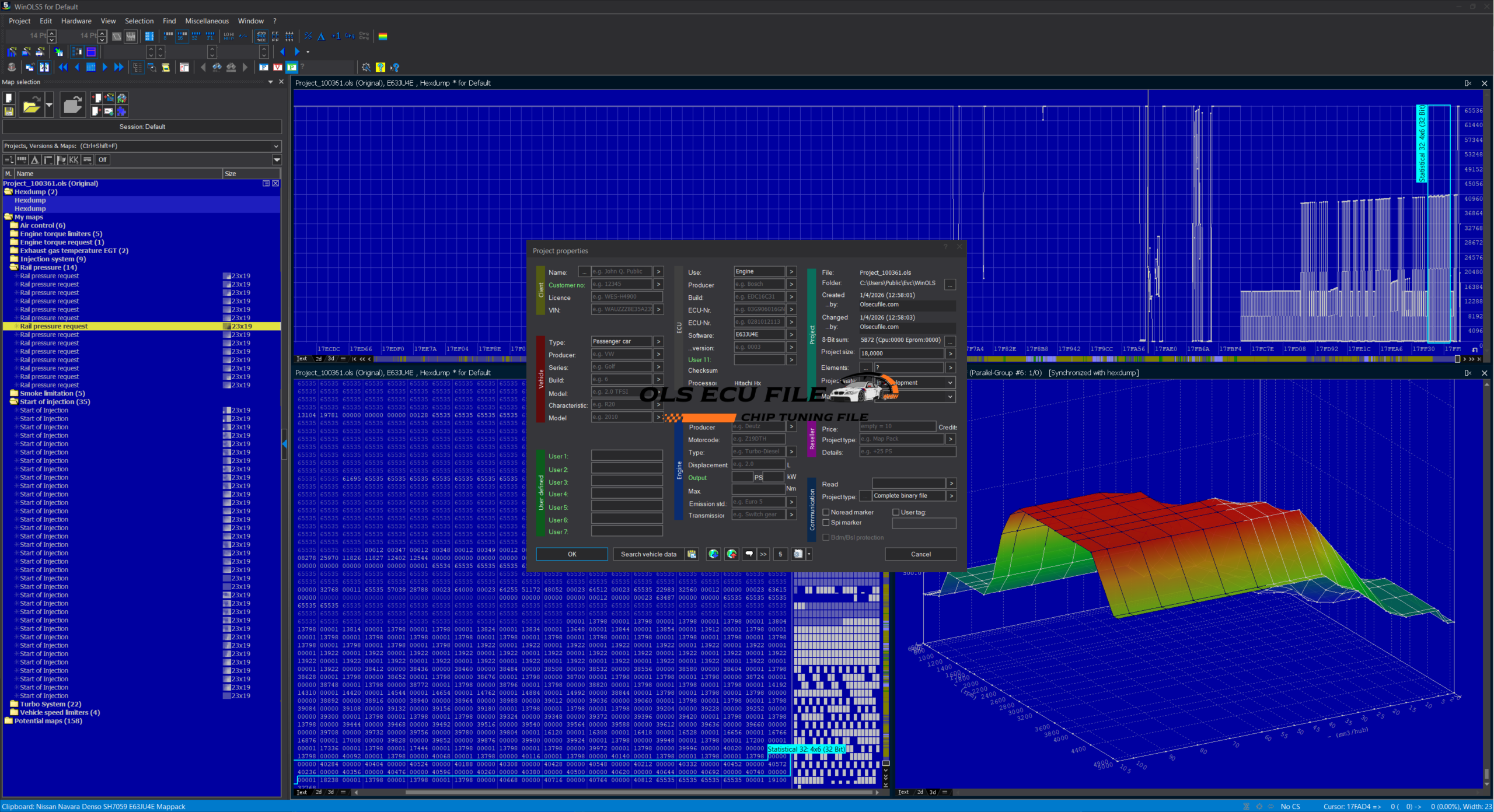Click the Search vehicle data button
This screenshot has width=1494, height=812.
(x=648, y=554)
